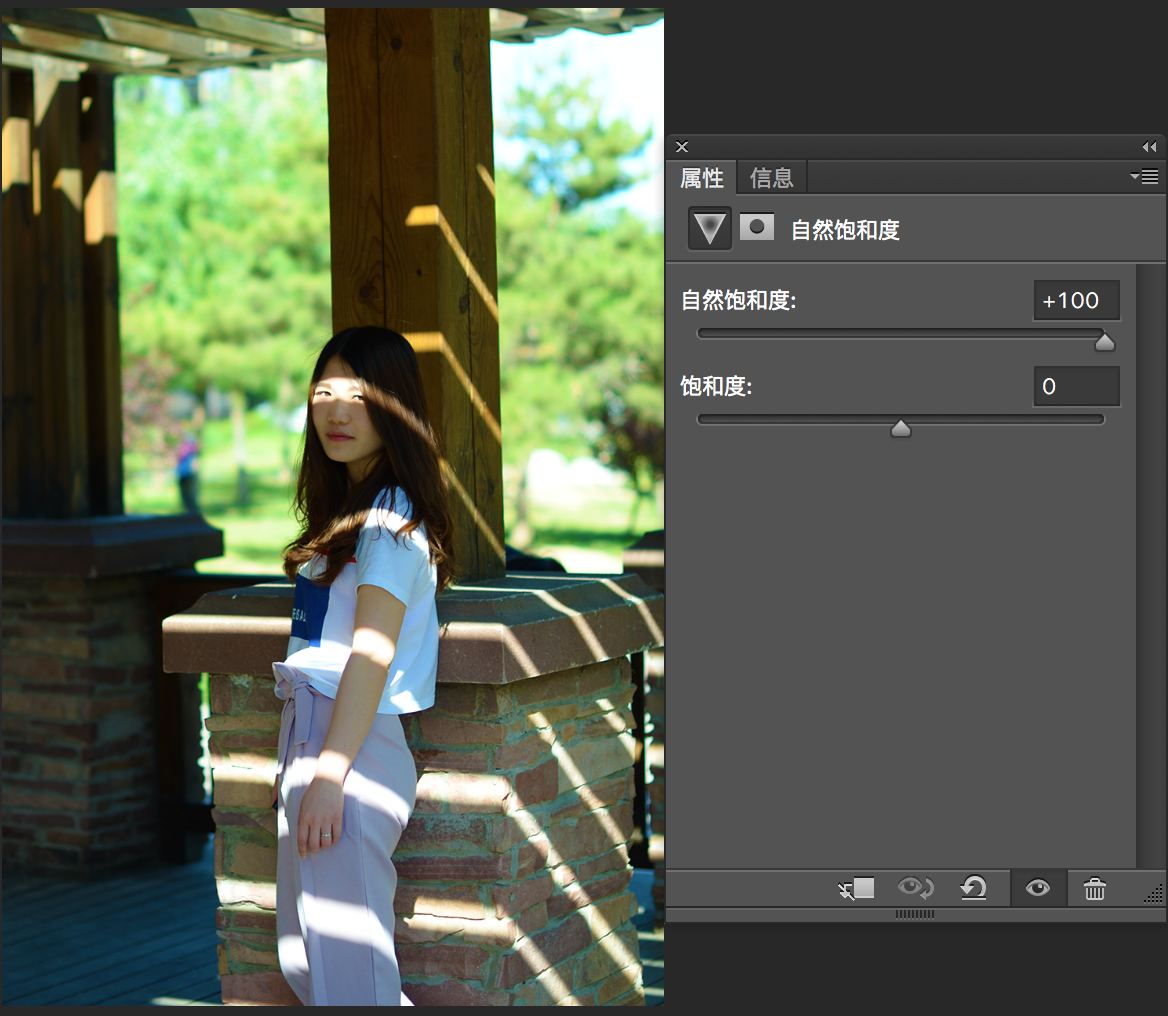Click the 饱和度 slider handle
This screenshot has height=1016, width=1168.
[x=901, y=428]
